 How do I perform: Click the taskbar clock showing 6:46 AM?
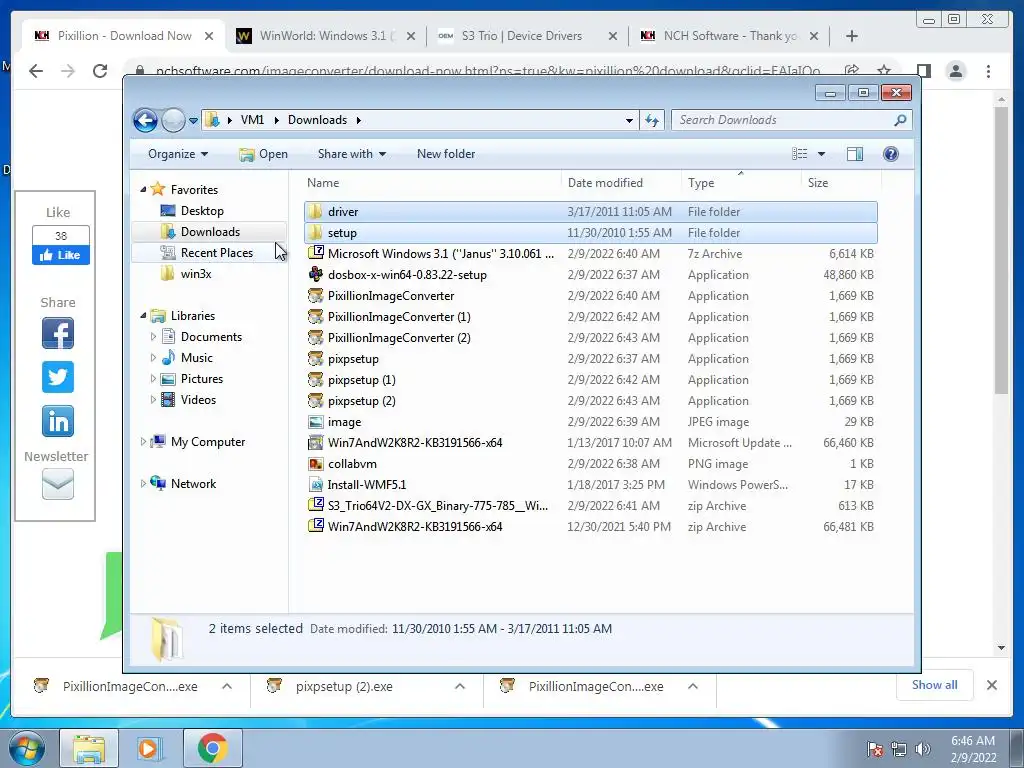pyautogui.click(x=973, y=749)
